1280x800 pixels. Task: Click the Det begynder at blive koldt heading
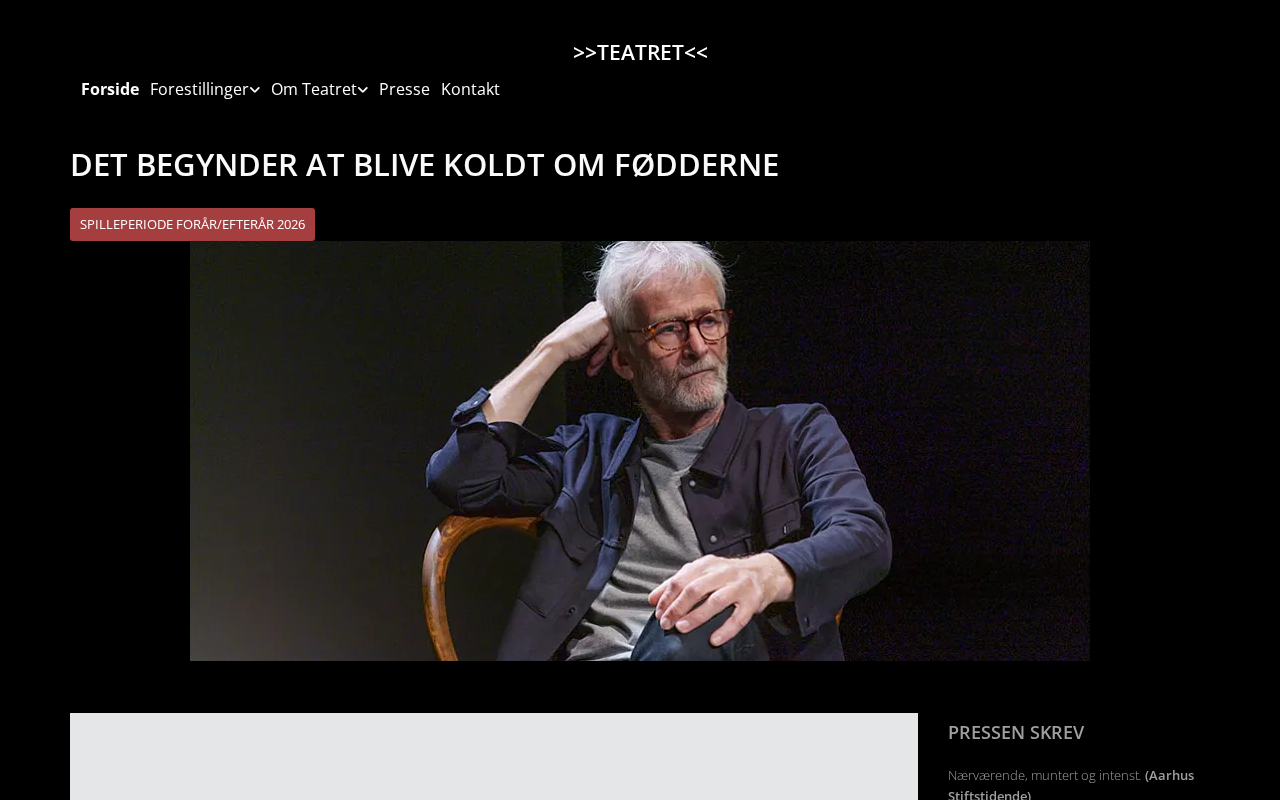(x=424, y=165)
